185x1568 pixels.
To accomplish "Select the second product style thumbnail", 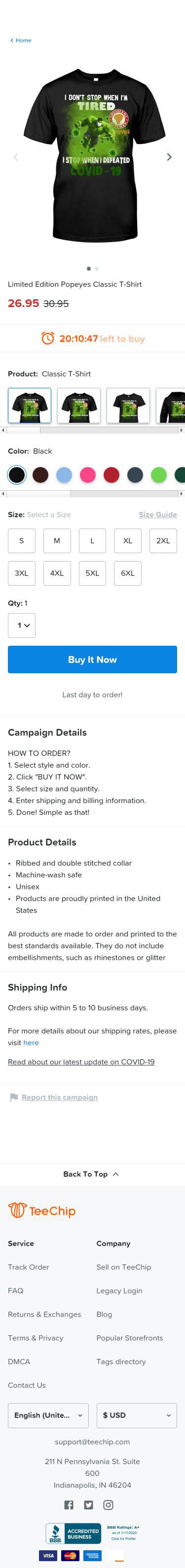I will (79, 406).
